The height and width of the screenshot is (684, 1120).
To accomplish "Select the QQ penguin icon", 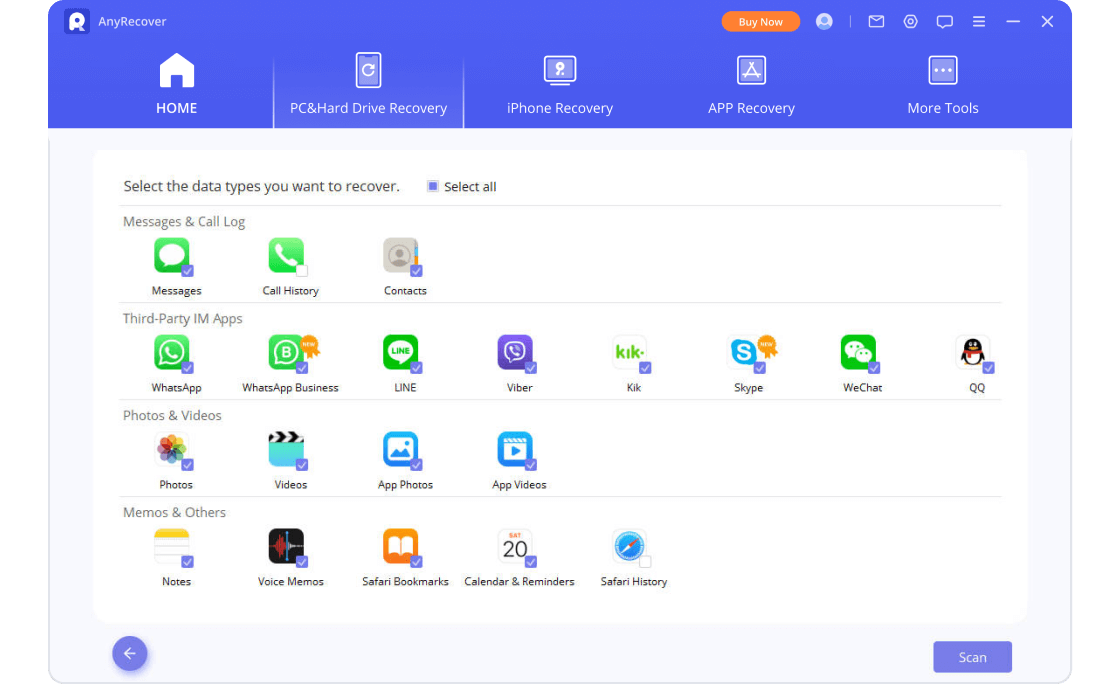I will click(x=972, y=352).
